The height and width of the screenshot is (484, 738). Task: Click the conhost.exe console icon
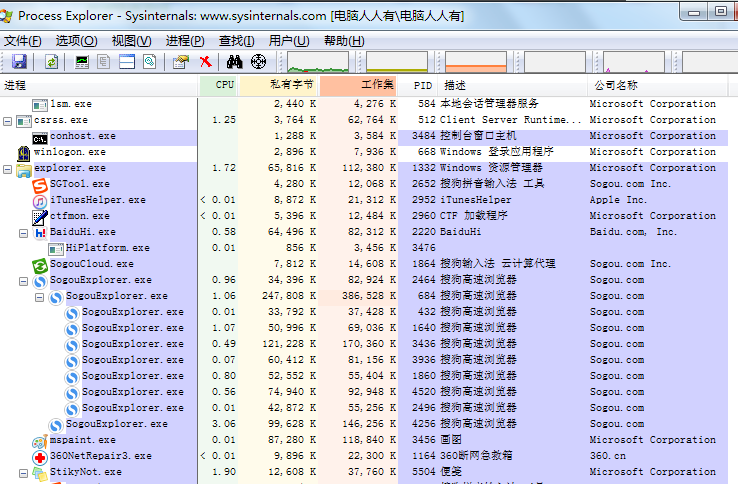click(x=40, y=138)
